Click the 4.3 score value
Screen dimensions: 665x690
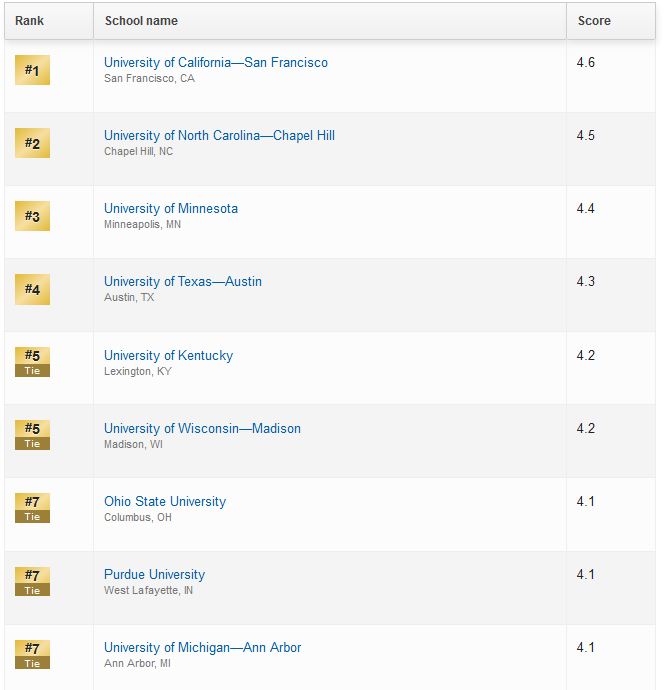pyautogui.click(x=586, y=282)
